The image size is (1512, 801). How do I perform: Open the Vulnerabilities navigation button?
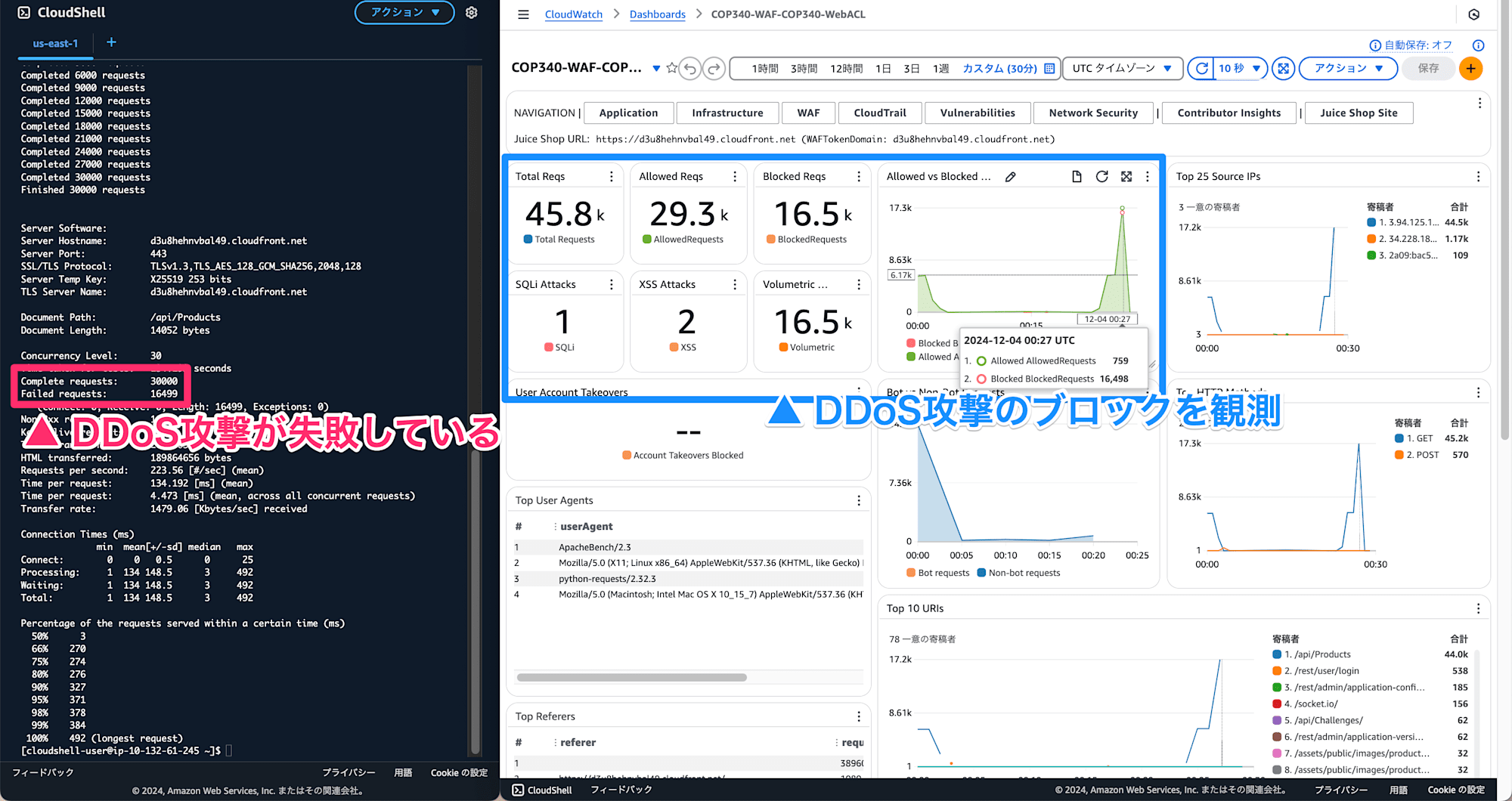(978, 113)
